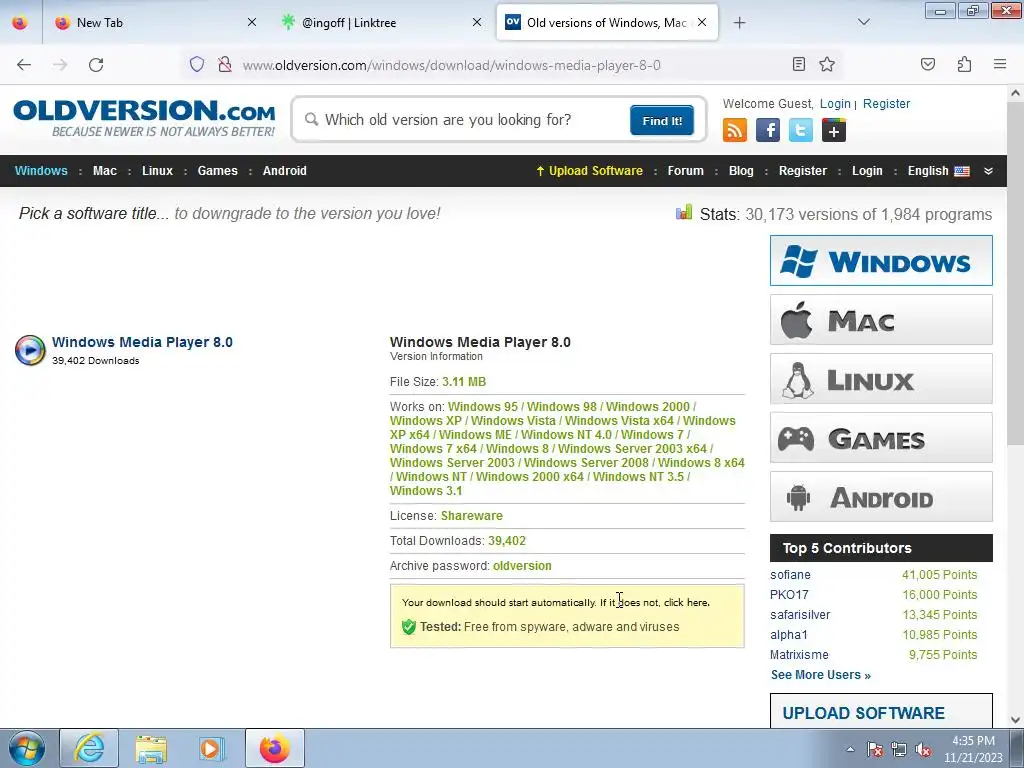Select Windows in the site navigation bar

[41, 171]
